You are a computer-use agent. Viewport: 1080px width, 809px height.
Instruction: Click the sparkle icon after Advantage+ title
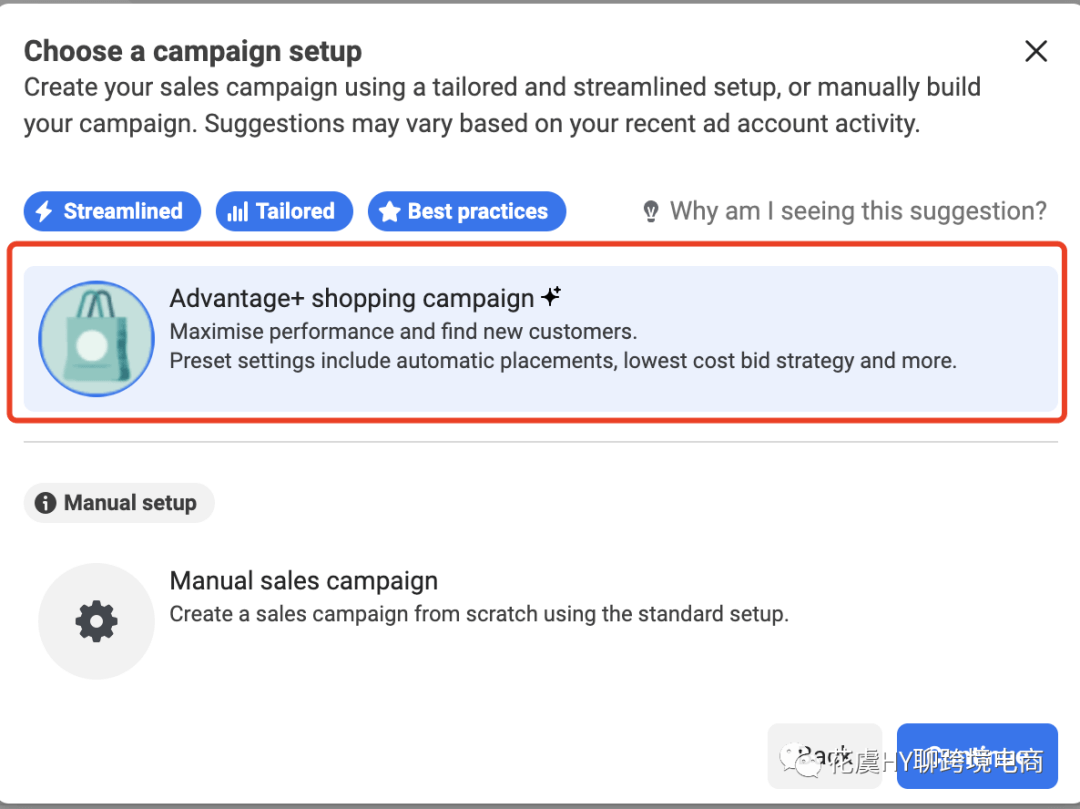click(x=551, y=297)
